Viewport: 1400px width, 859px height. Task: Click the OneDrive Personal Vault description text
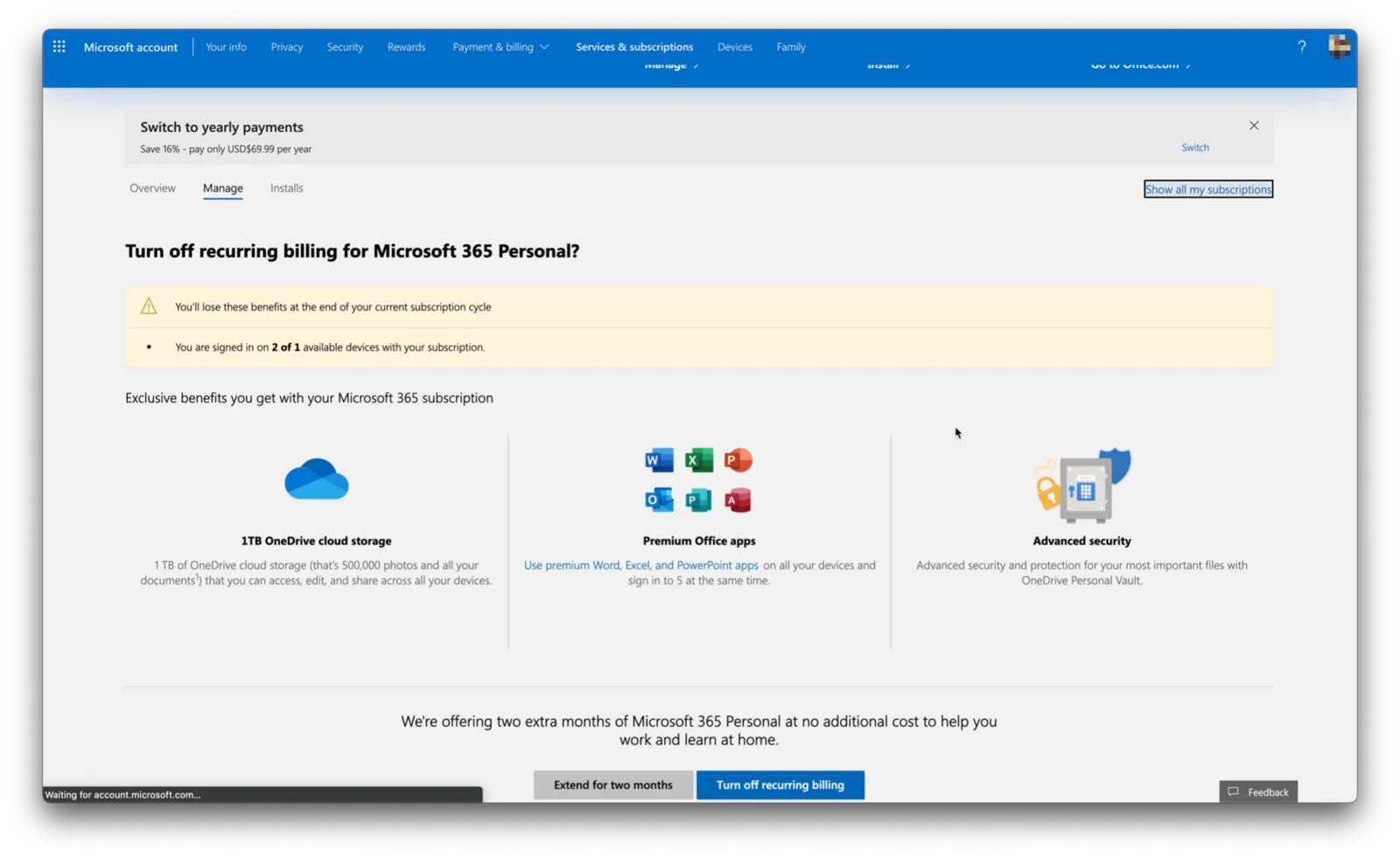click(1082, 573)
